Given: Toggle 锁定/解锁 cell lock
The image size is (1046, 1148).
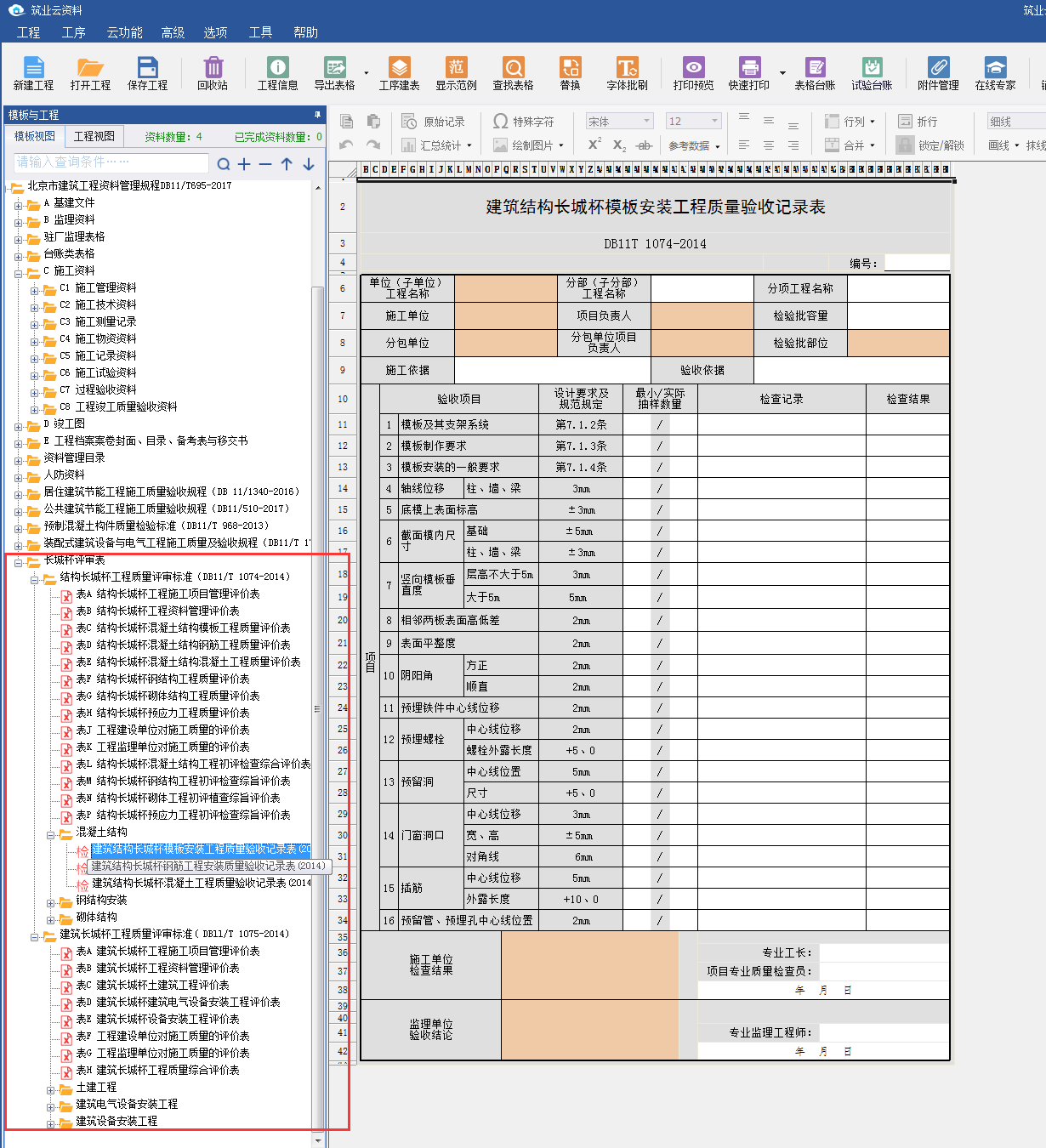Looking at the screenshot, I should click(x=930, y=145).
